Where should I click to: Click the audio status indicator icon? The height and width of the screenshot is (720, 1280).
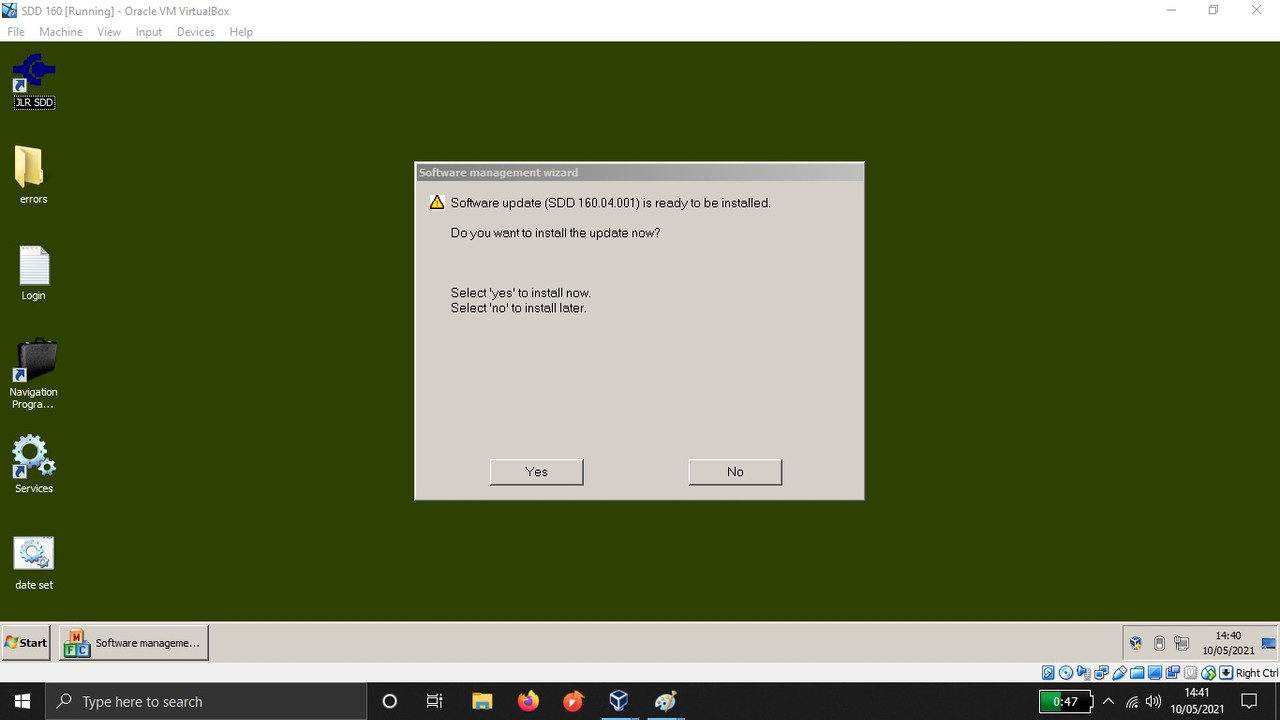(1083, 673)
